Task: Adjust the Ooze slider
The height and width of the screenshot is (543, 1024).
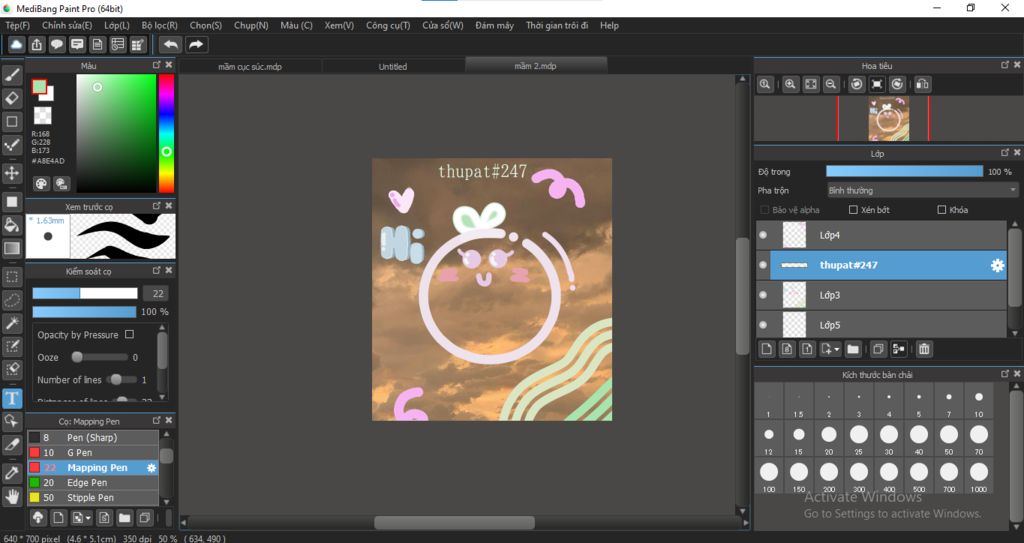Action: (101, 357)
